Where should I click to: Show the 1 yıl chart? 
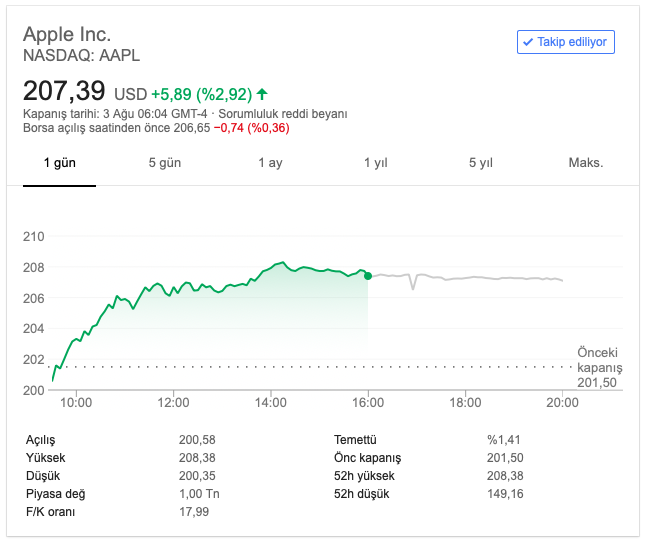(x=375, y=163)
